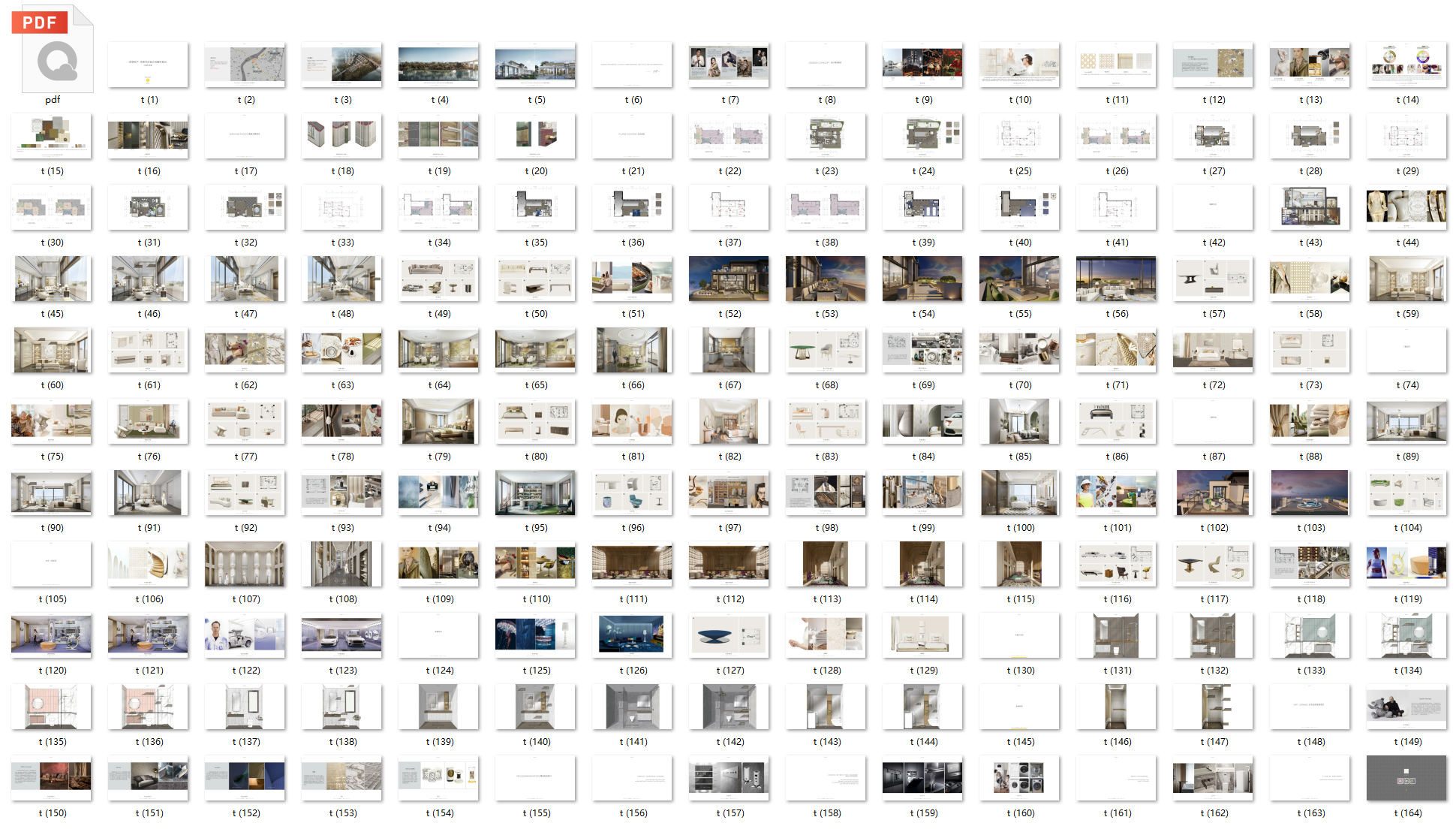Select thumbnail t (149)

[x=1406, y=707]
